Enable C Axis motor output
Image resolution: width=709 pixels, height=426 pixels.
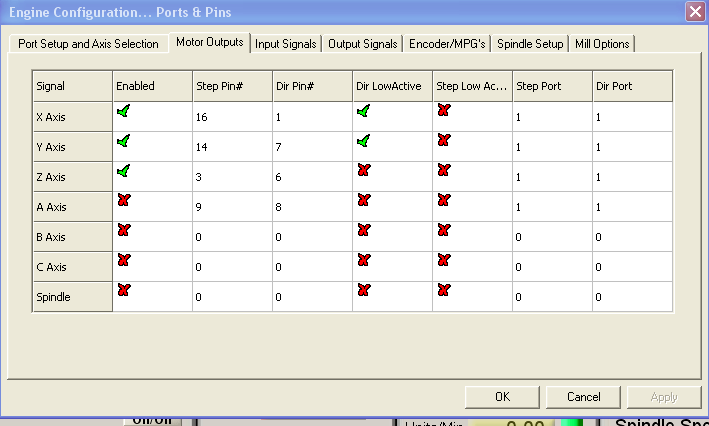coord(124,261)
